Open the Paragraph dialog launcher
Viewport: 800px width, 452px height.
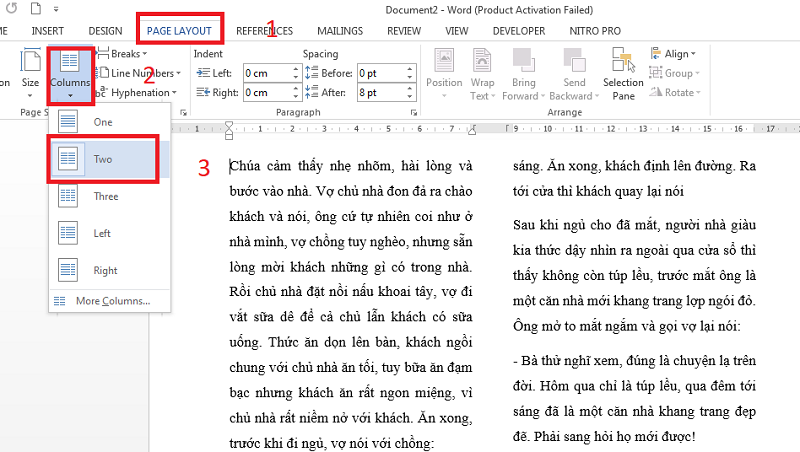414,113
